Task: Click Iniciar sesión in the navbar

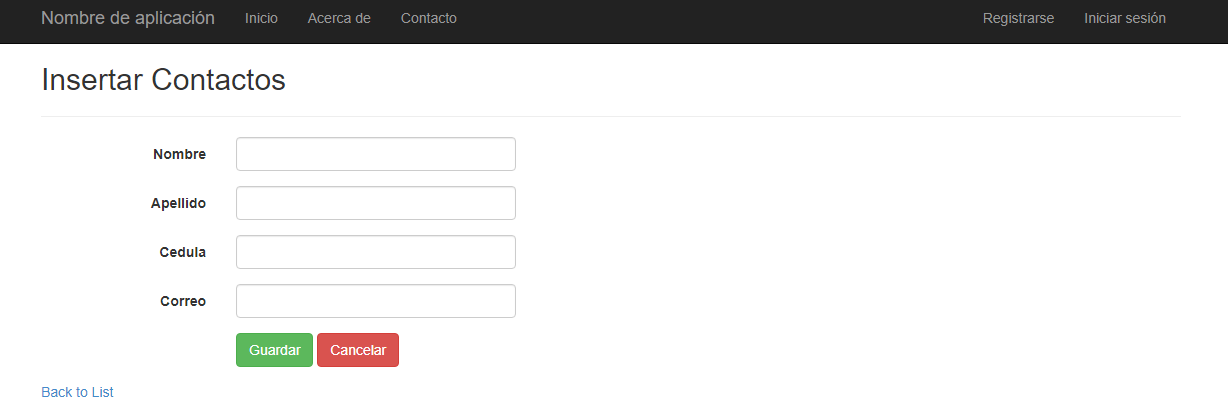Action: tap(1124, 18)
